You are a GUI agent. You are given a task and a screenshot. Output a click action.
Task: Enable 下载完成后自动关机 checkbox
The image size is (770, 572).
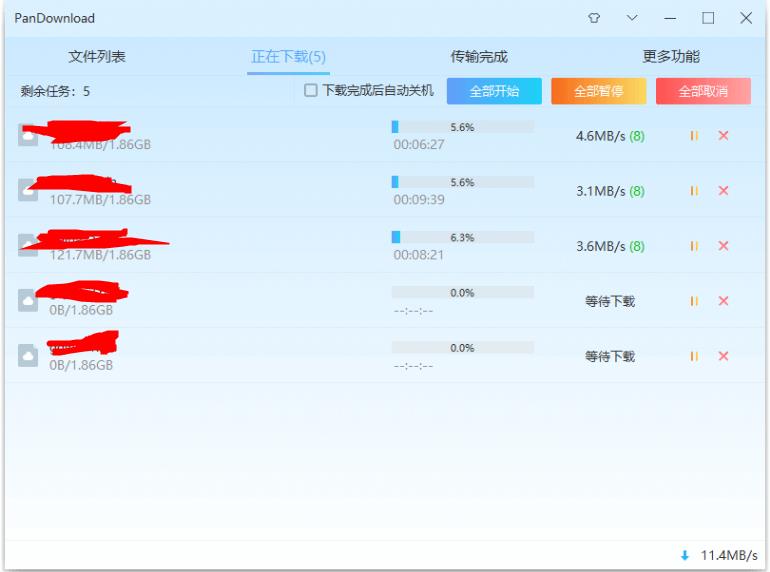click(311, 90)
